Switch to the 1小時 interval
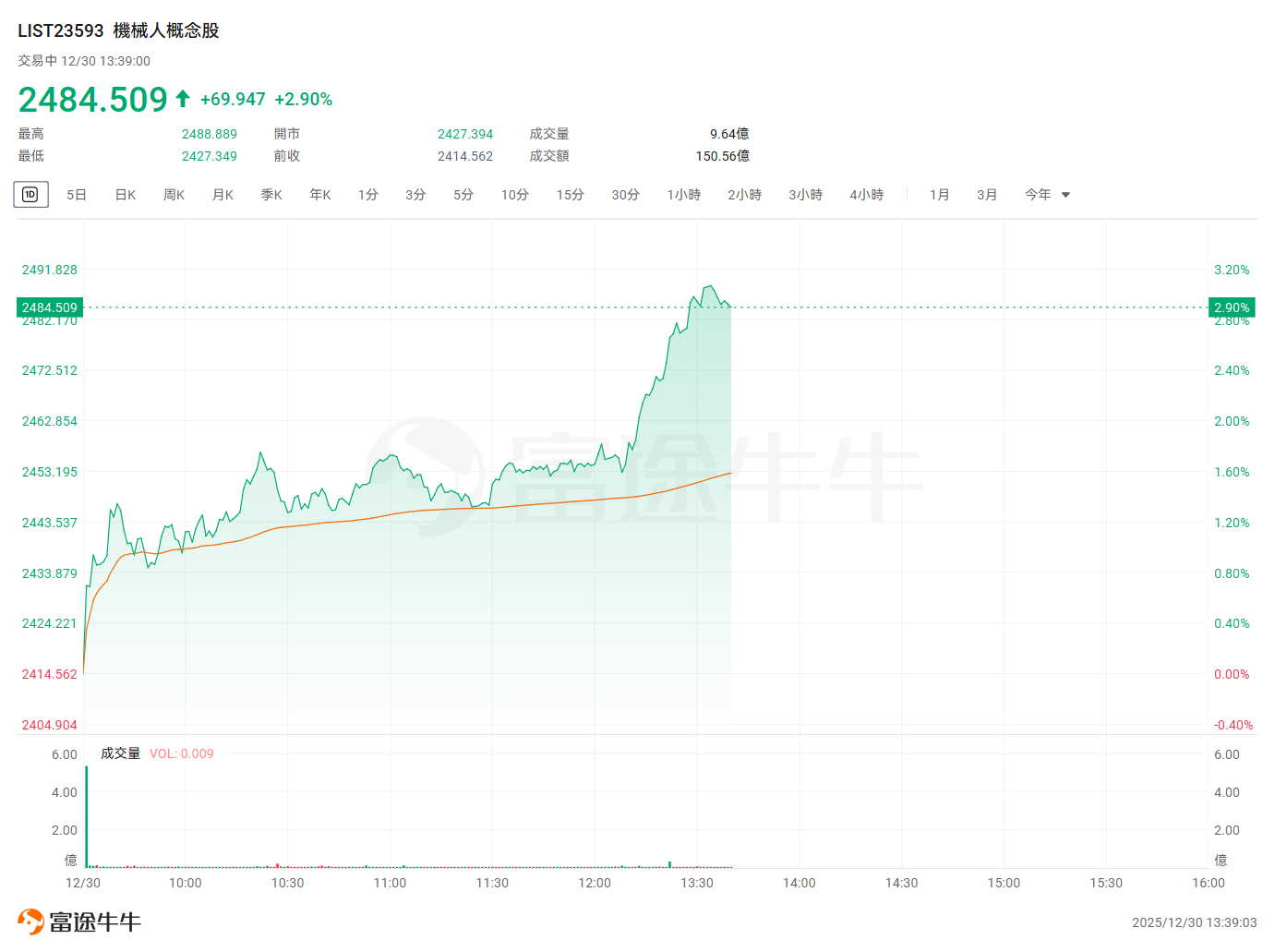Image resolution: width=1275 pixels, height=952 pixels. point(684,195)
